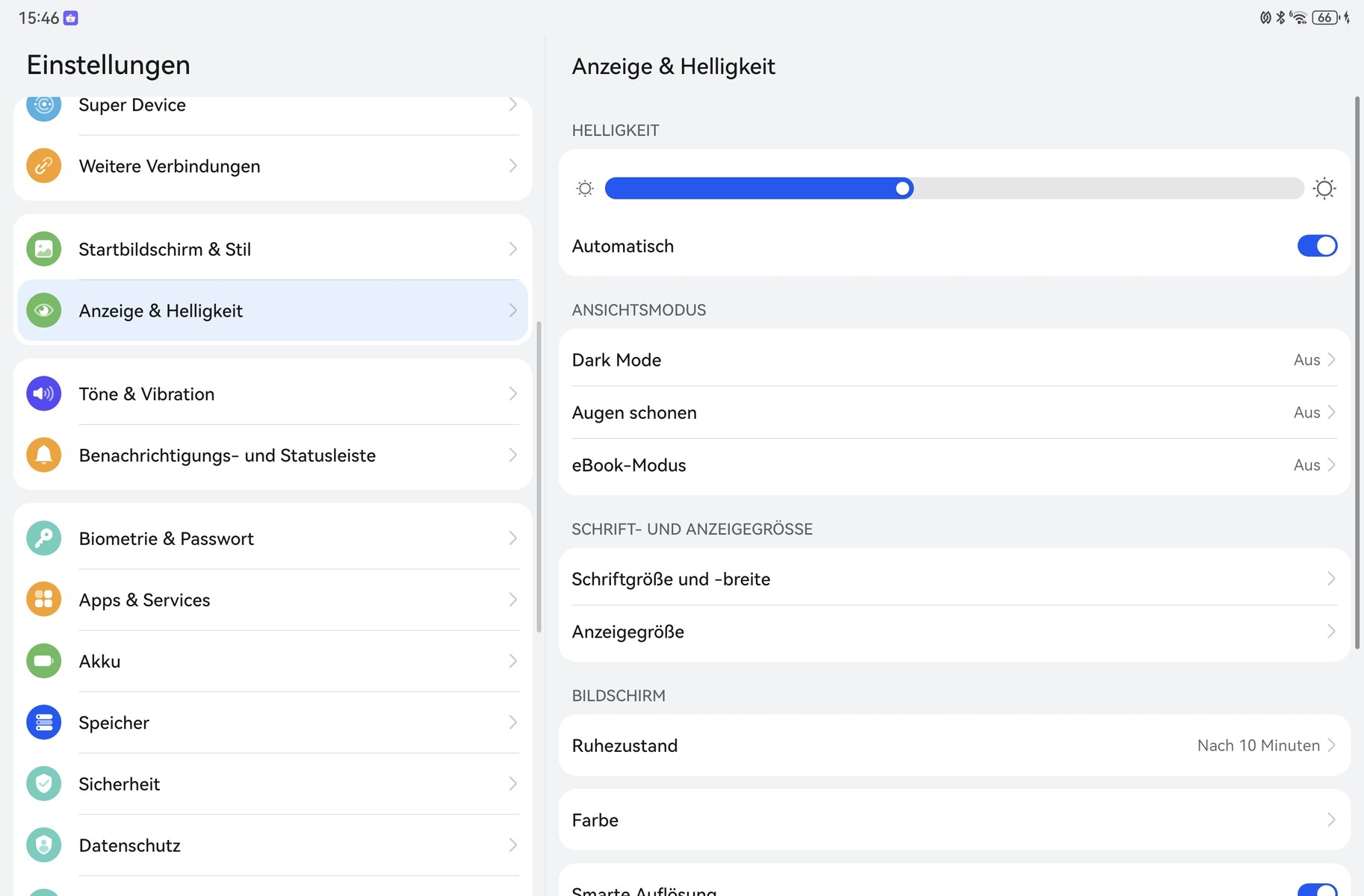
Task: Tap the green battery Akku icon
Action: [43, 661]
